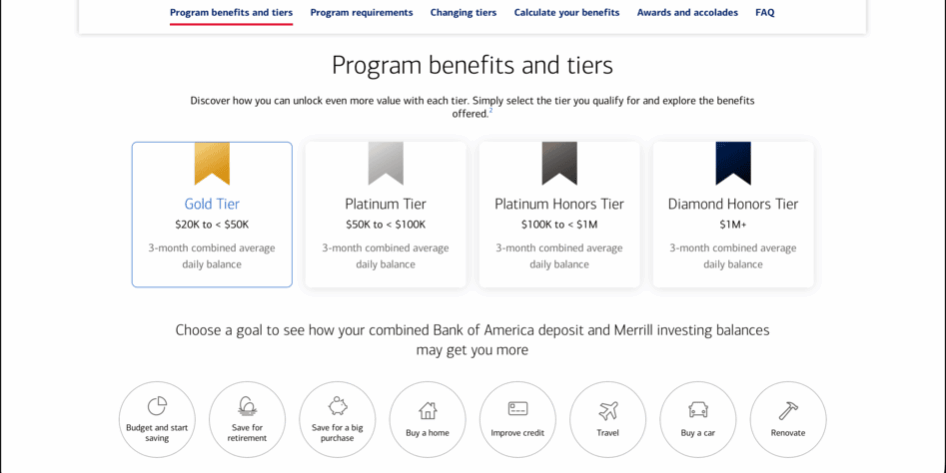Open the Program benefits and tiers tab
The image size is (946, 473).
coord(231,13)
